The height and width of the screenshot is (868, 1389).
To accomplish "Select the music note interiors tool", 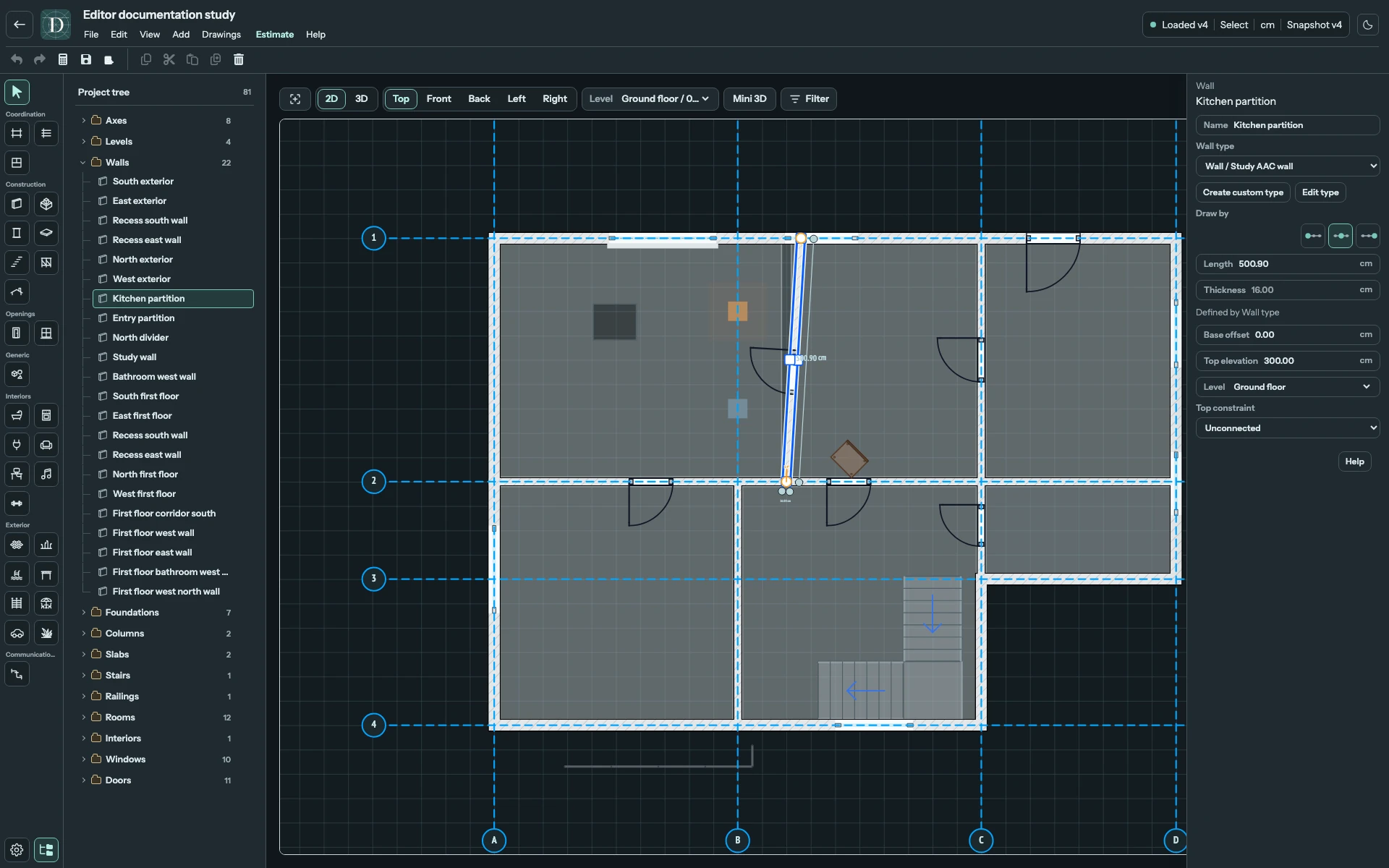I will (x=46, y=474).
